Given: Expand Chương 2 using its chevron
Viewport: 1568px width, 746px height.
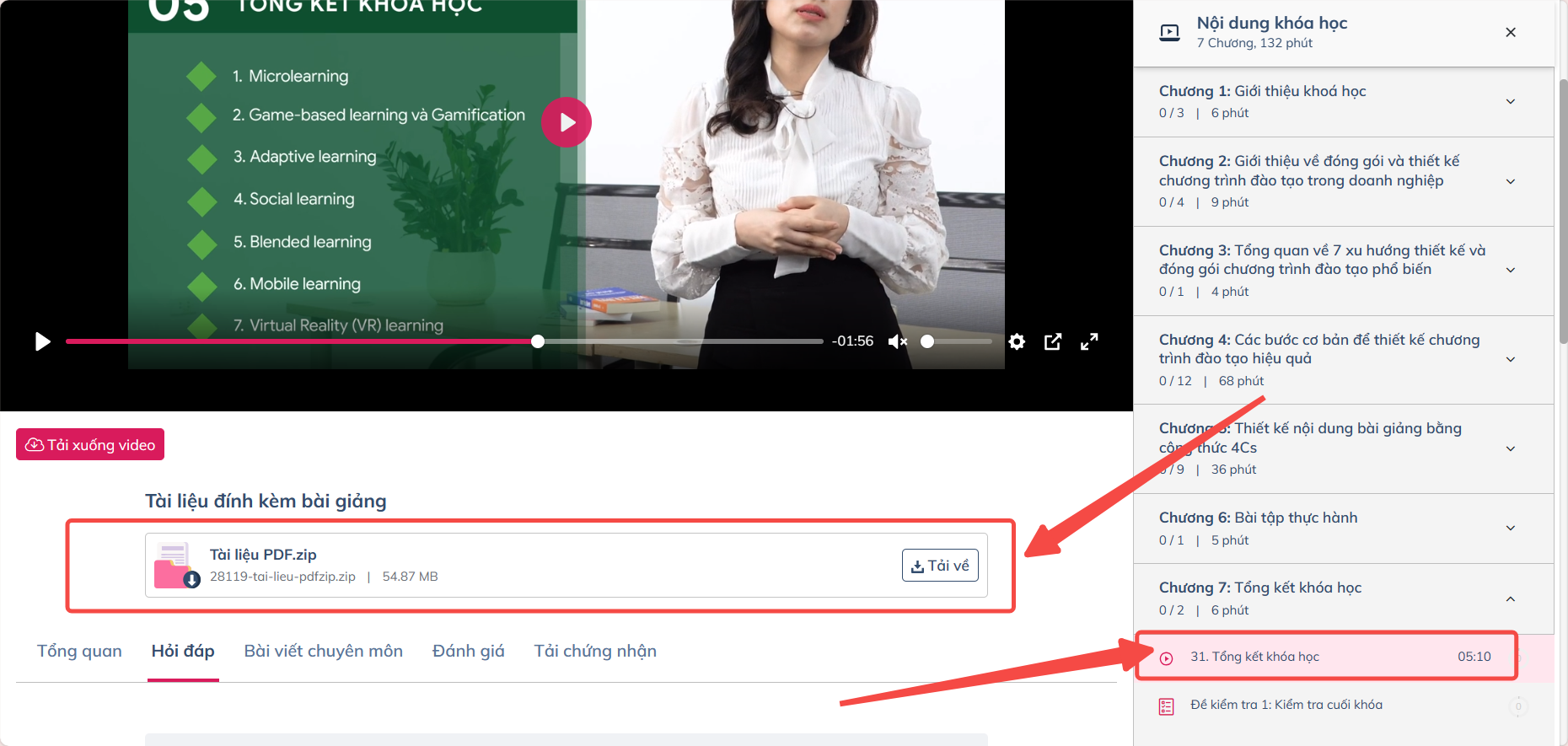Looking at the screenshot, I should click(x=1511, y=181).
